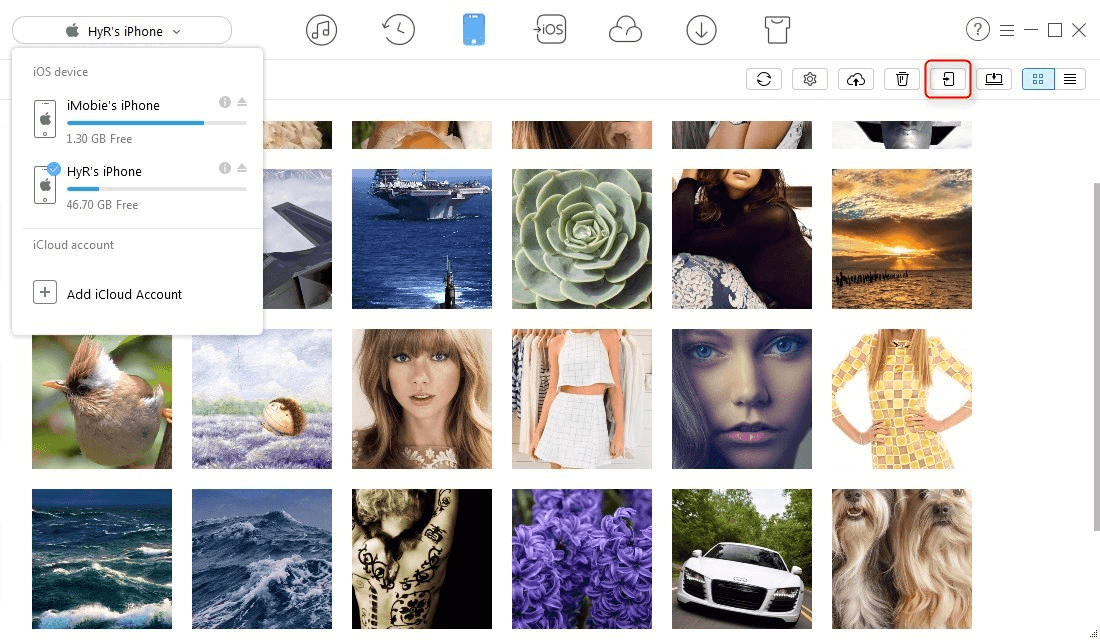Send photos to computer button
The height and width of the screenshot is (640, 1100).
994,79
